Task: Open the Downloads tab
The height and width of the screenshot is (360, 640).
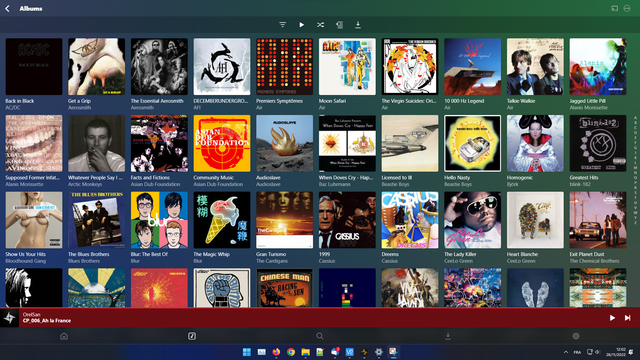Action: click(x=448, y=336)
